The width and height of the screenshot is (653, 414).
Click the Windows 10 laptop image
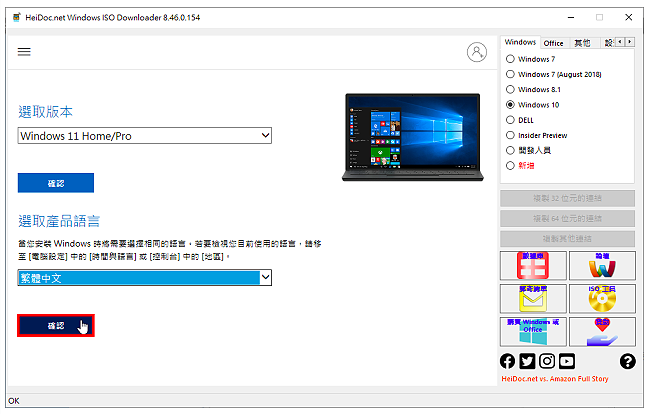(x=413, y=137)
